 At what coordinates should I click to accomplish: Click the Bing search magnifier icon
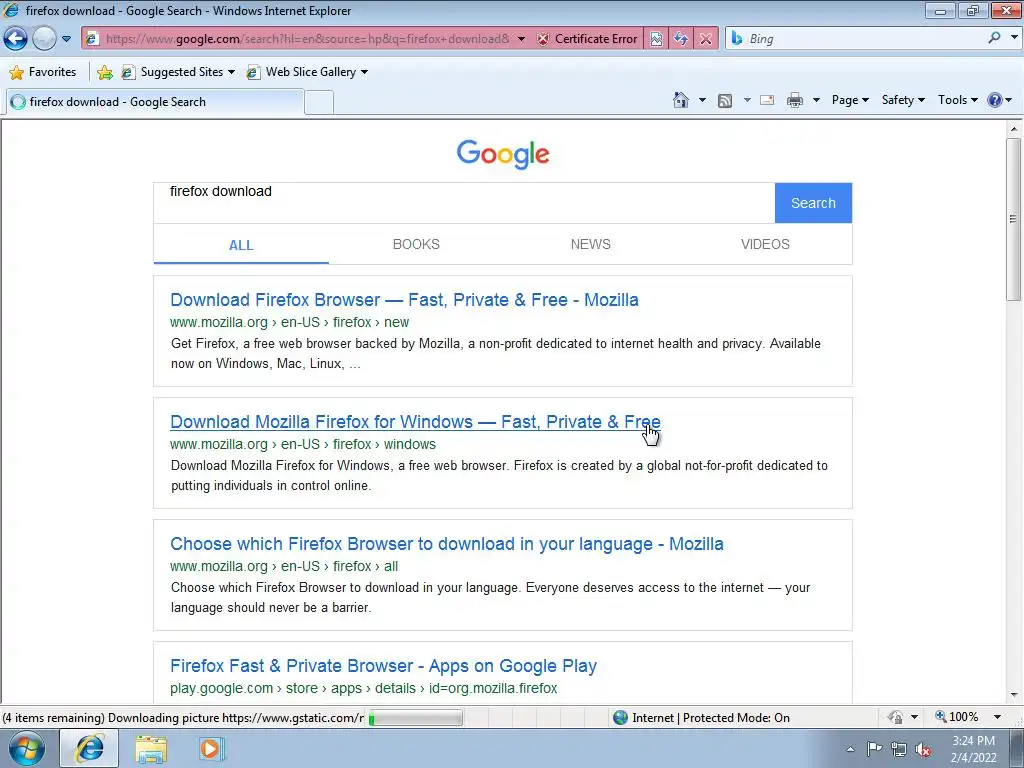(994, 38)
